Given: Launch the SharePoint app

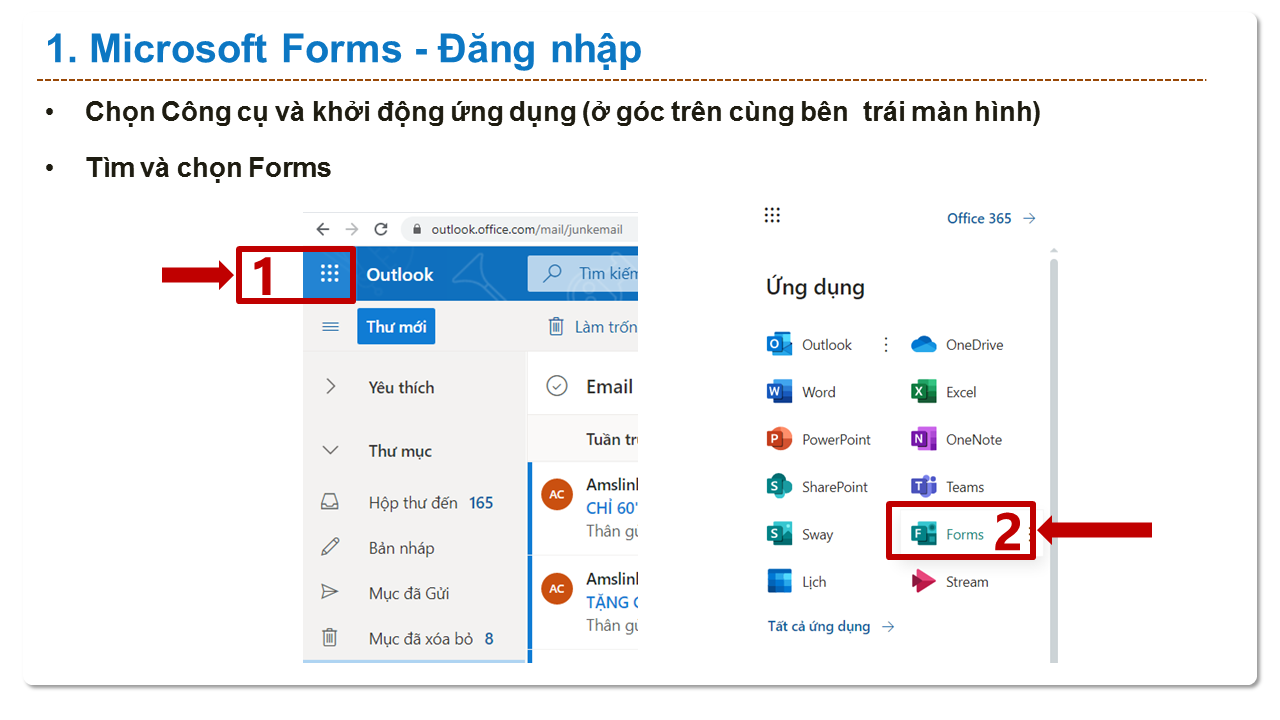Looking at the screenshot, I should [817, 487].
